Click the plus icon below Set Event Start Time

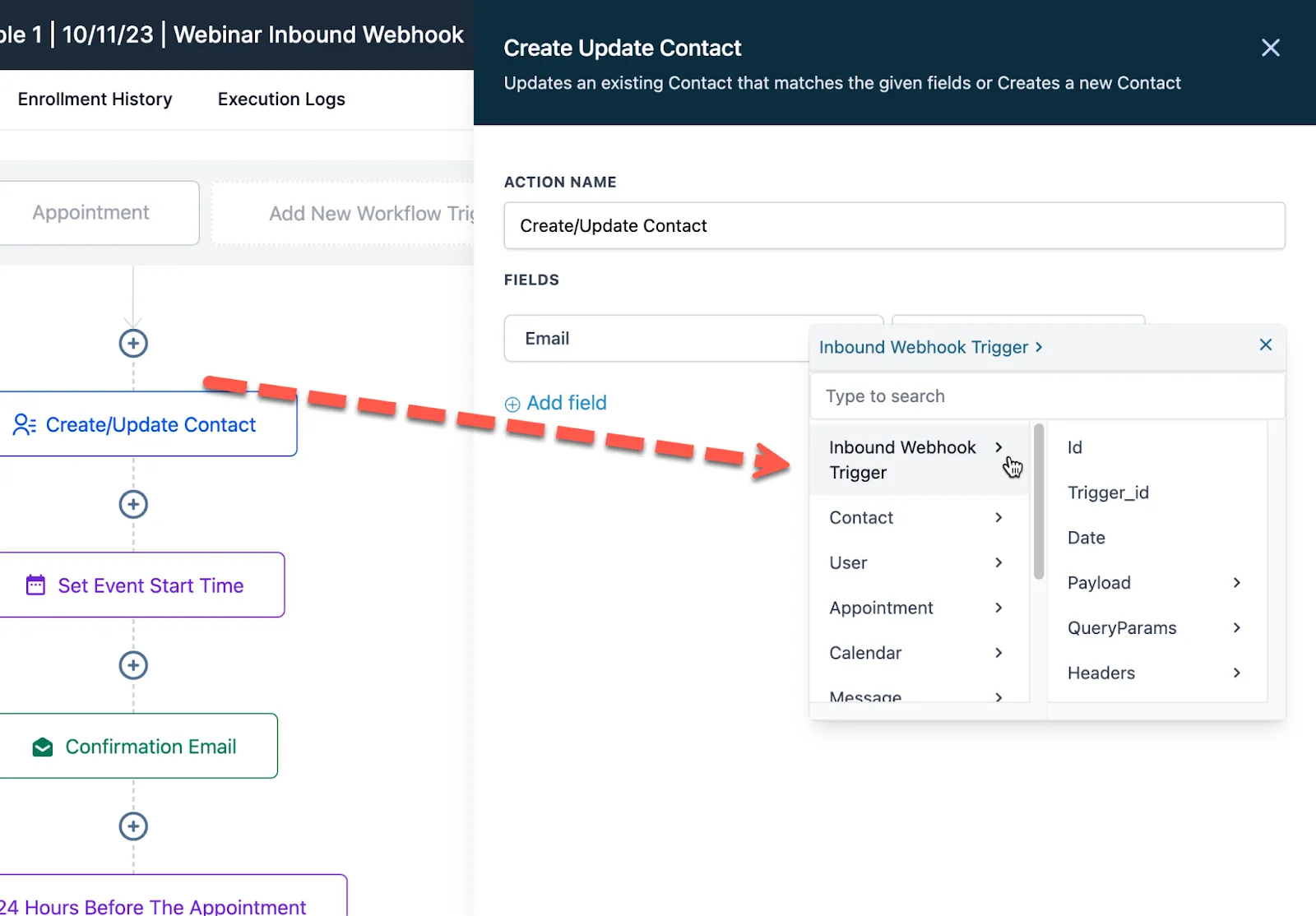(x=133, y=665)
